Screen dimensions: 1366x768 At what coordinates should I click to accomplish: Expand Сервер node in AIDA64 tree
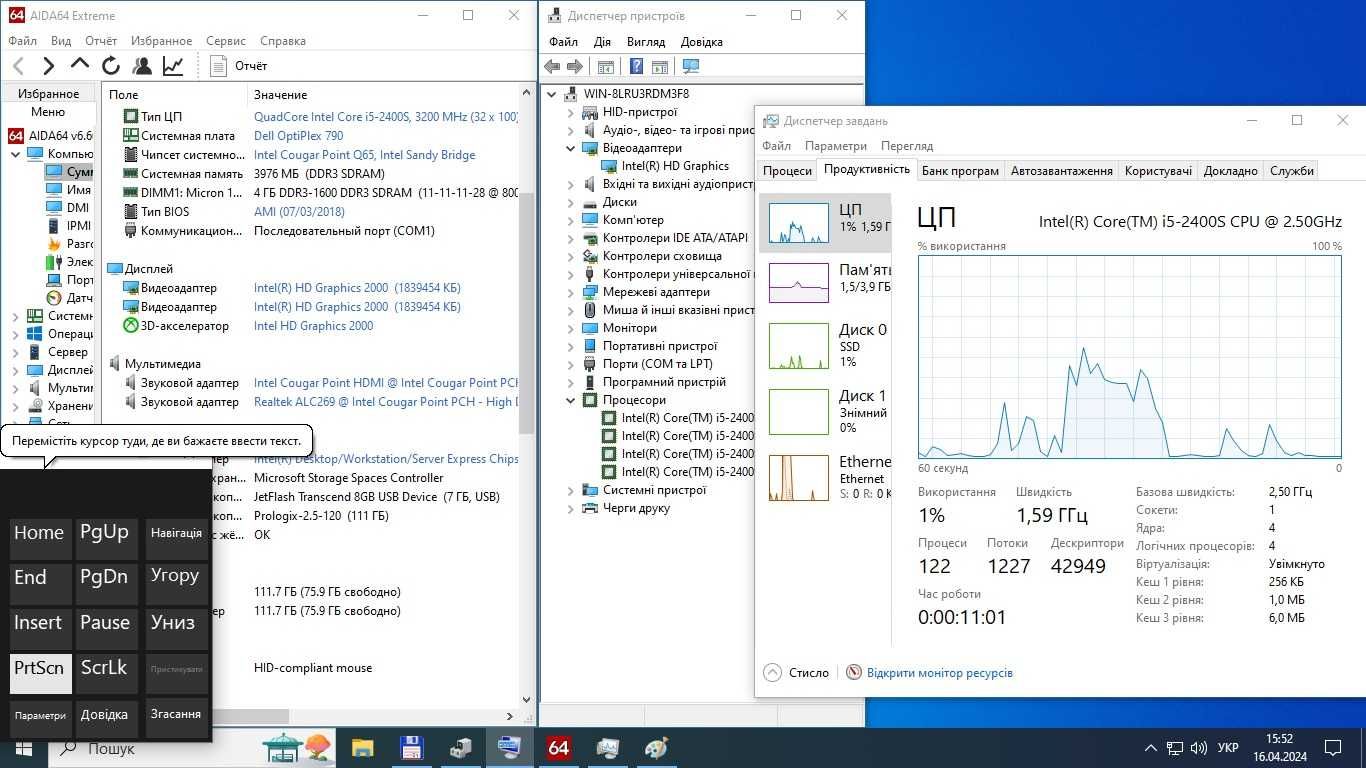pos(16,352)
